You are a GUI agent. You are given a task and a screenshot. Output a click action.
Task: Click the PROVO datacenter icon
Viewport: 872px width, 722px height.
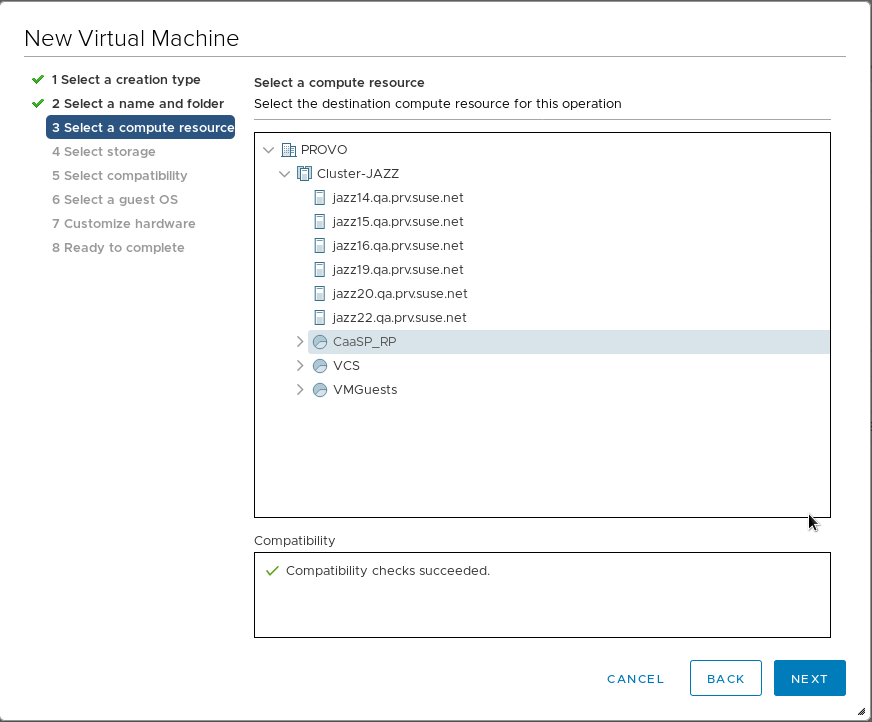289,150
